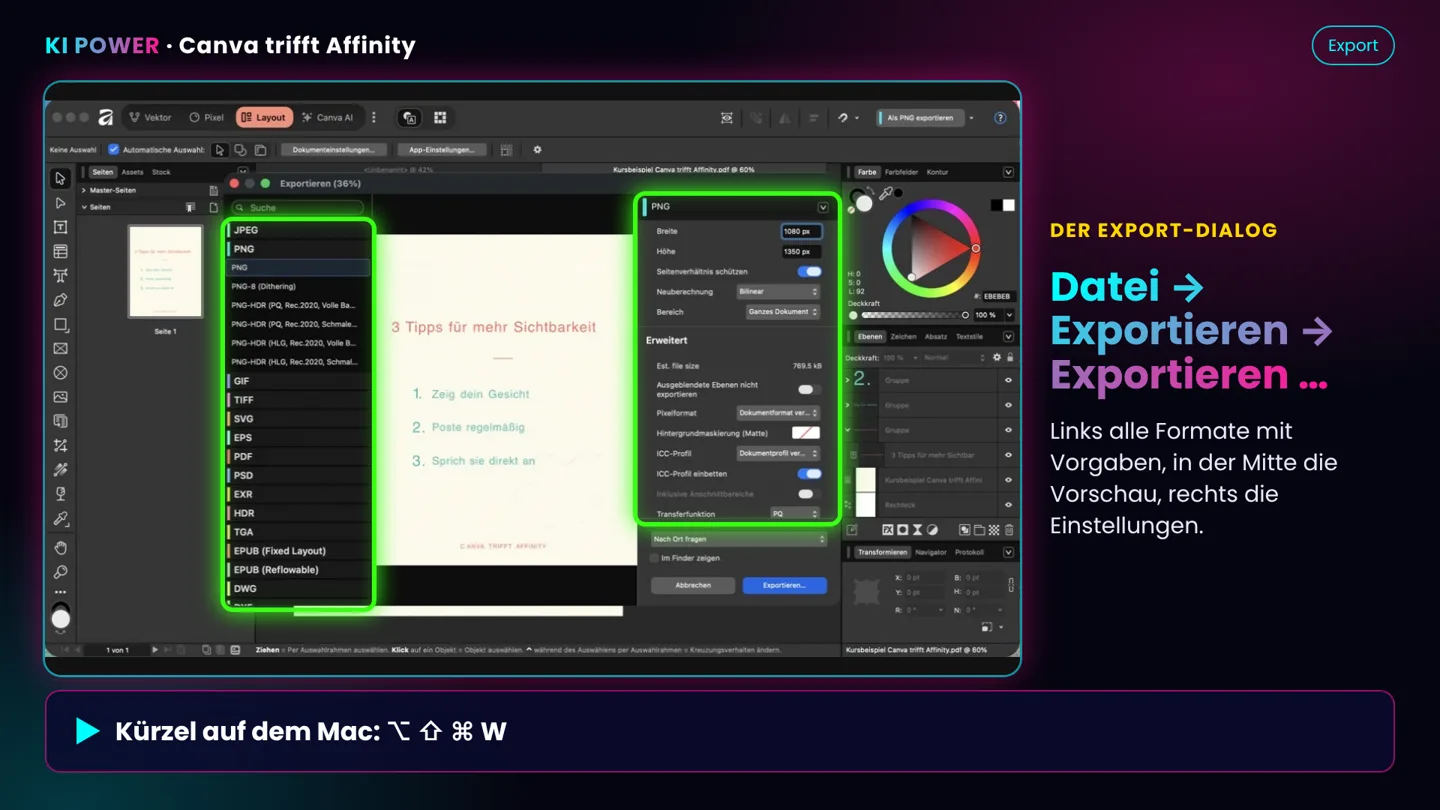
Task: Pick the Pen tool in the left toolbar
Action: coord(61,300)
